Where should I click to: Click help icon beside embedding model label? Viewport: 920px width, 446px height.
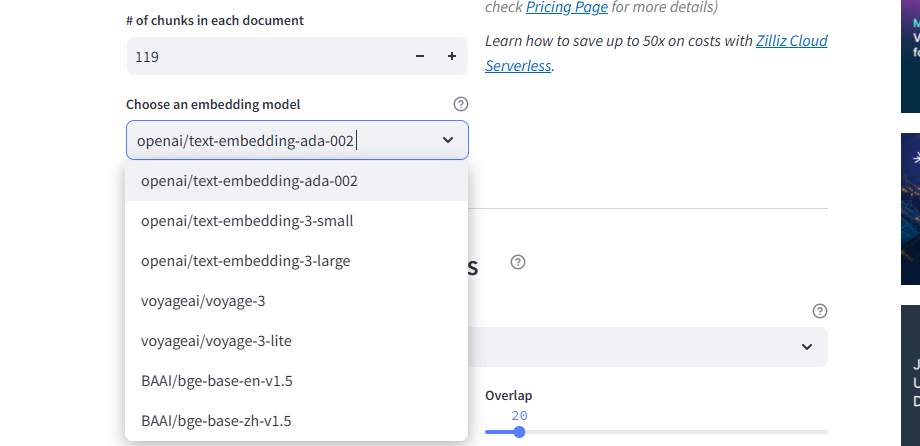pyautogui.click(x=460, y=104)
